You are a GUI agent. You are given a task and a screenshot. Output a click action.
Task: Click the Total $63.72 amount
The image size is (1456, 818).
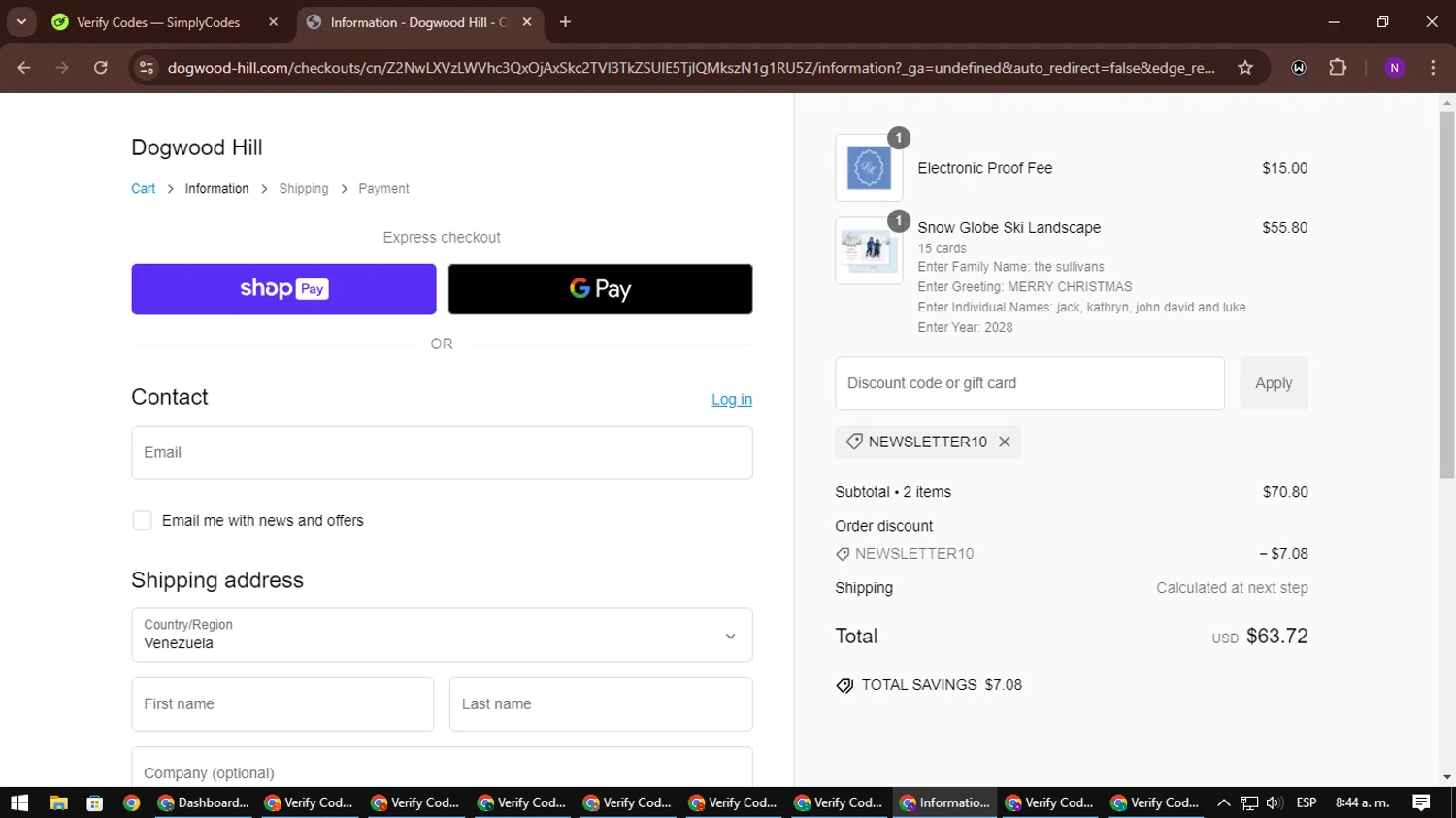[1276, 637]
